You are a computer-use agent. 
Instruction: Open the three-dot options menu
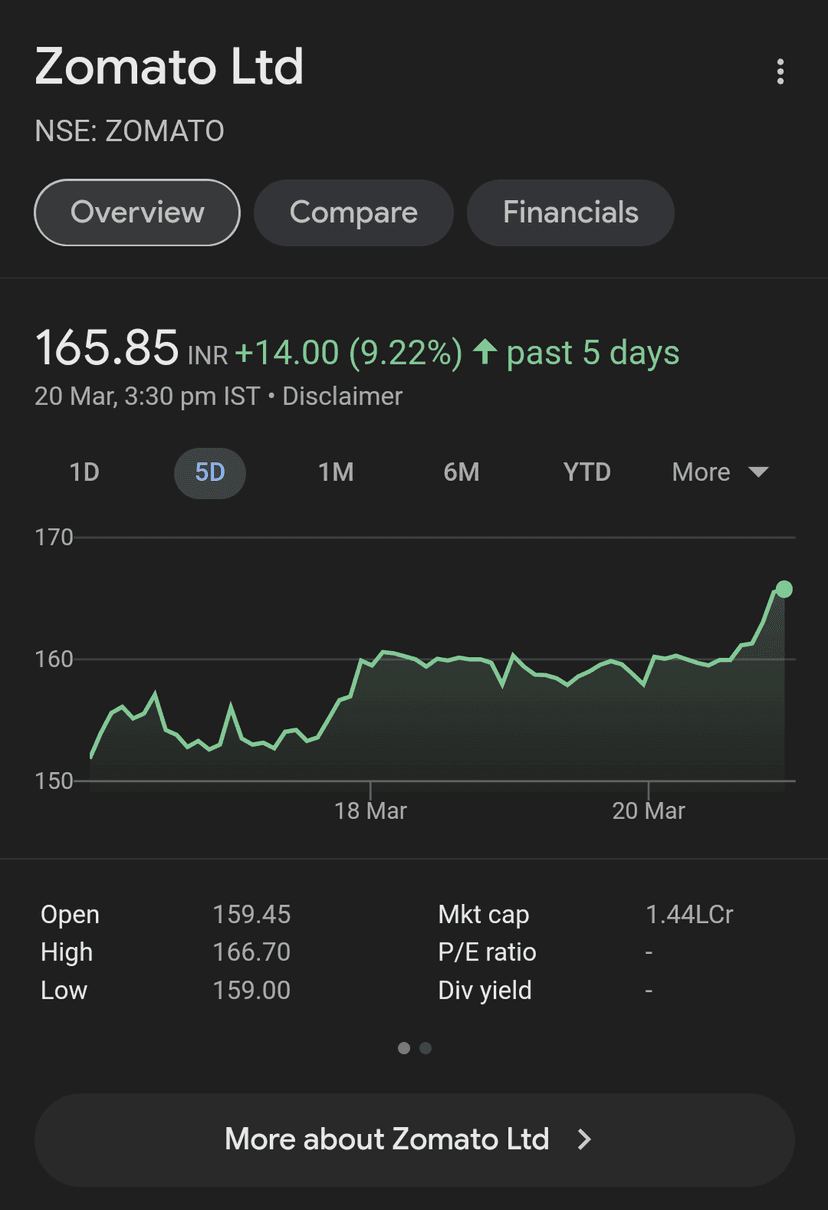780,72
